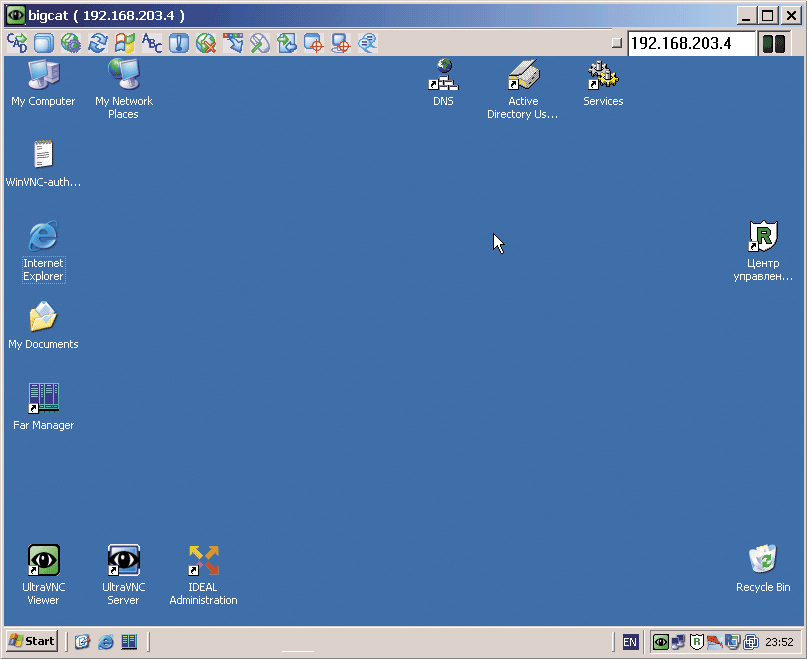Click the 23:52 tray clock
The width and height of the screenshot is (807, 659).
click(x=779, y=642)
